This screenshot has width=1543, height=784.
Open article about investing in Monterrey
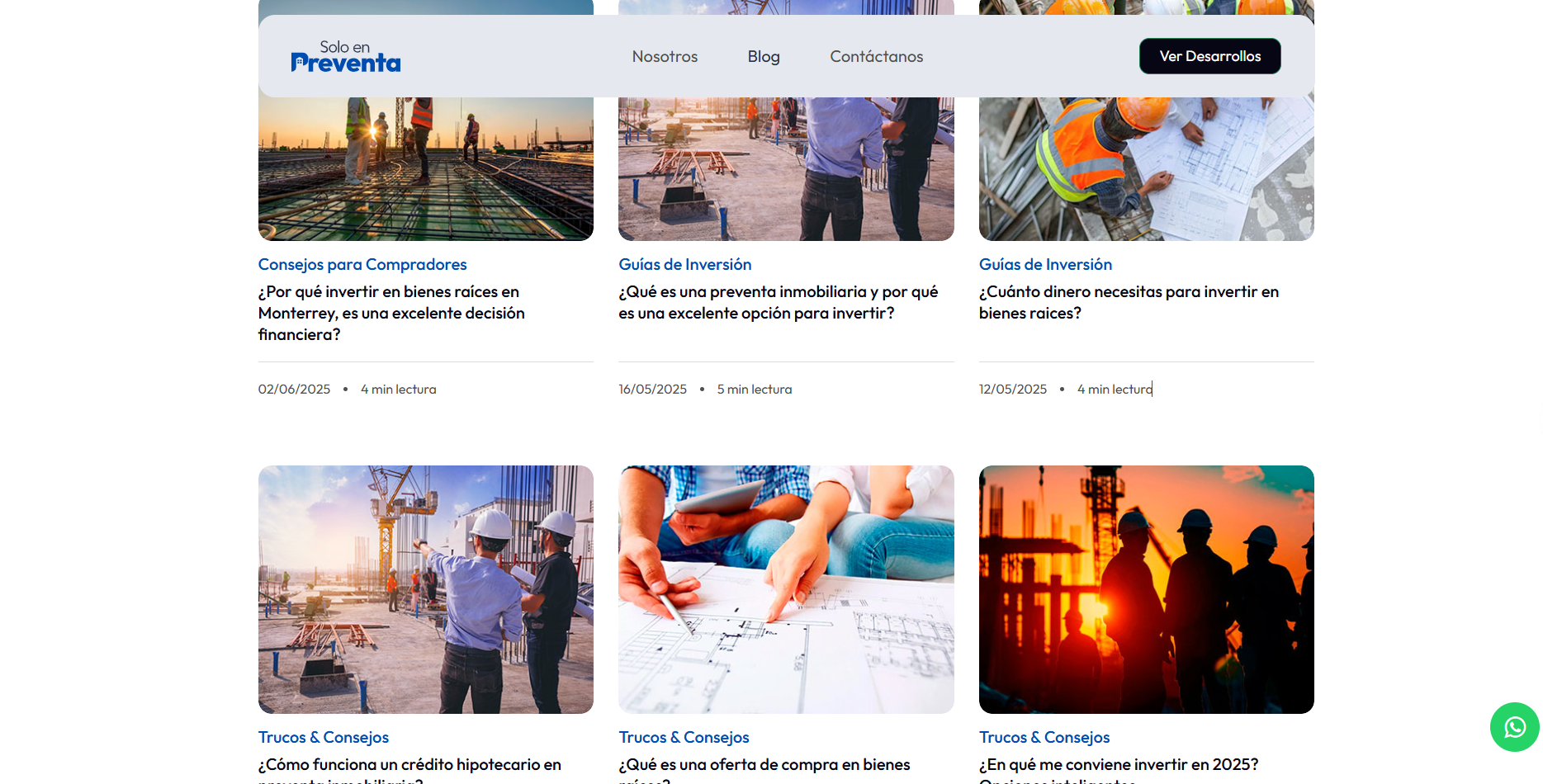tap(391, 313)
